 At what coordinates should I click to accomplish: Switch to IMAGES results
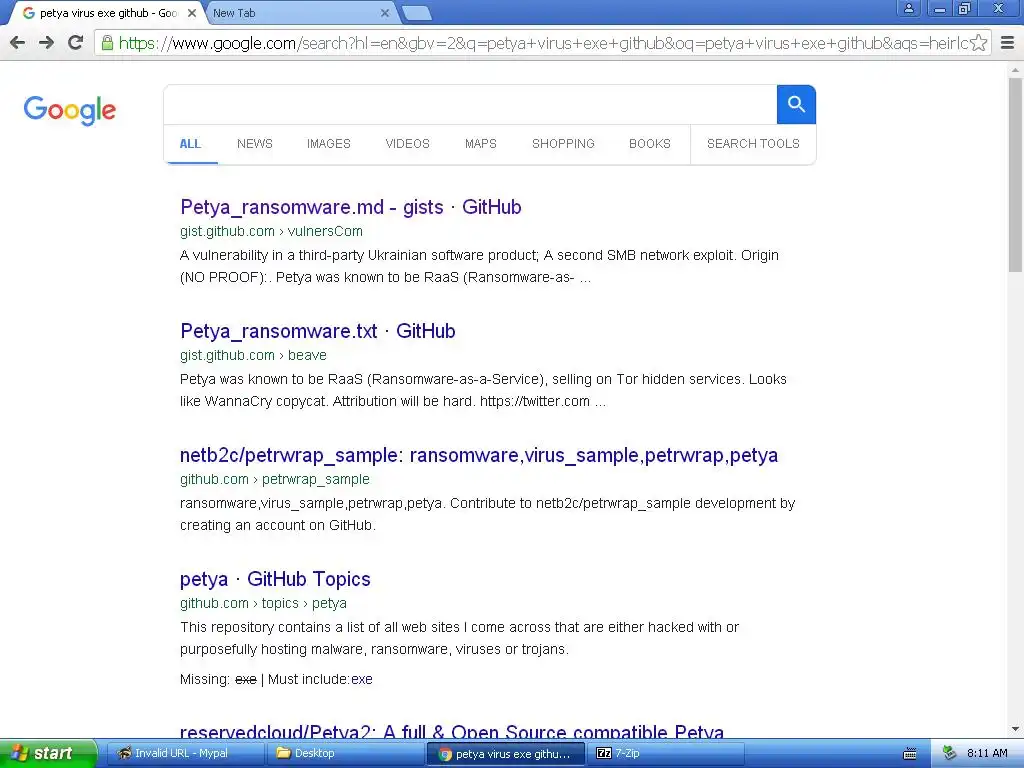coord(328,144)
